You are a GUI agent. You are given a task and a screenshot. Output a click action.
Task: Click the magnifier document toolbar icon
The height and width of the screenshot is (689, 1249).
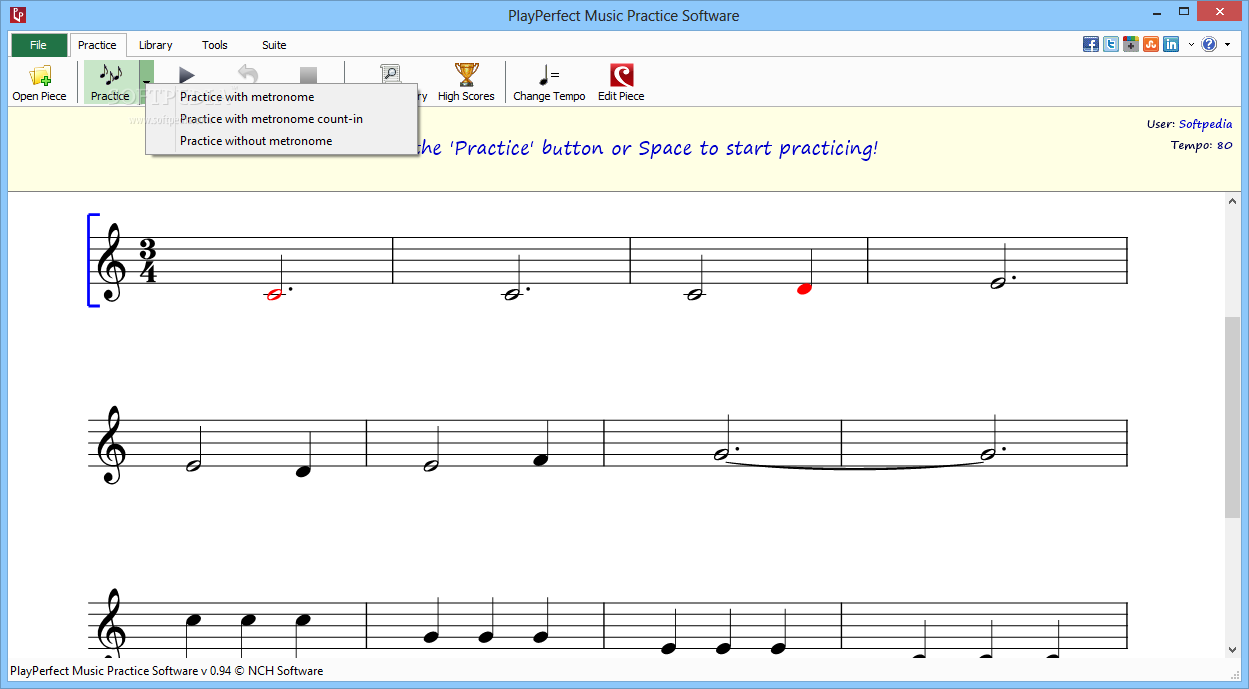tap(390, 73)
